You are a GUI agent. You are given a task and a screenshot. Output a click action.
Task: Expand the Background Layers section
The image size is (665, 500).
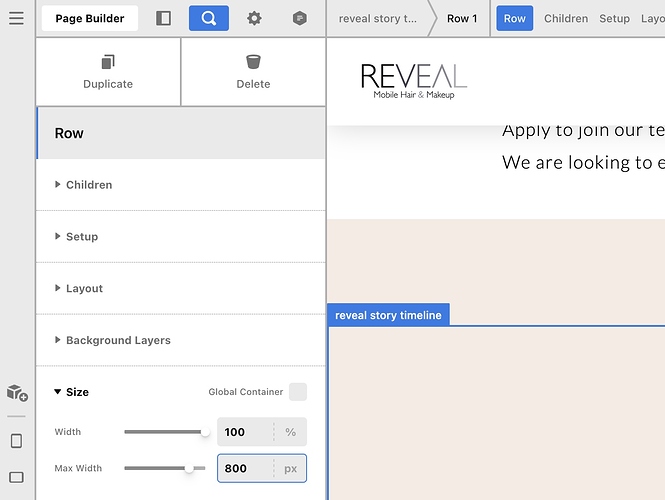click(x=118, y=341)
